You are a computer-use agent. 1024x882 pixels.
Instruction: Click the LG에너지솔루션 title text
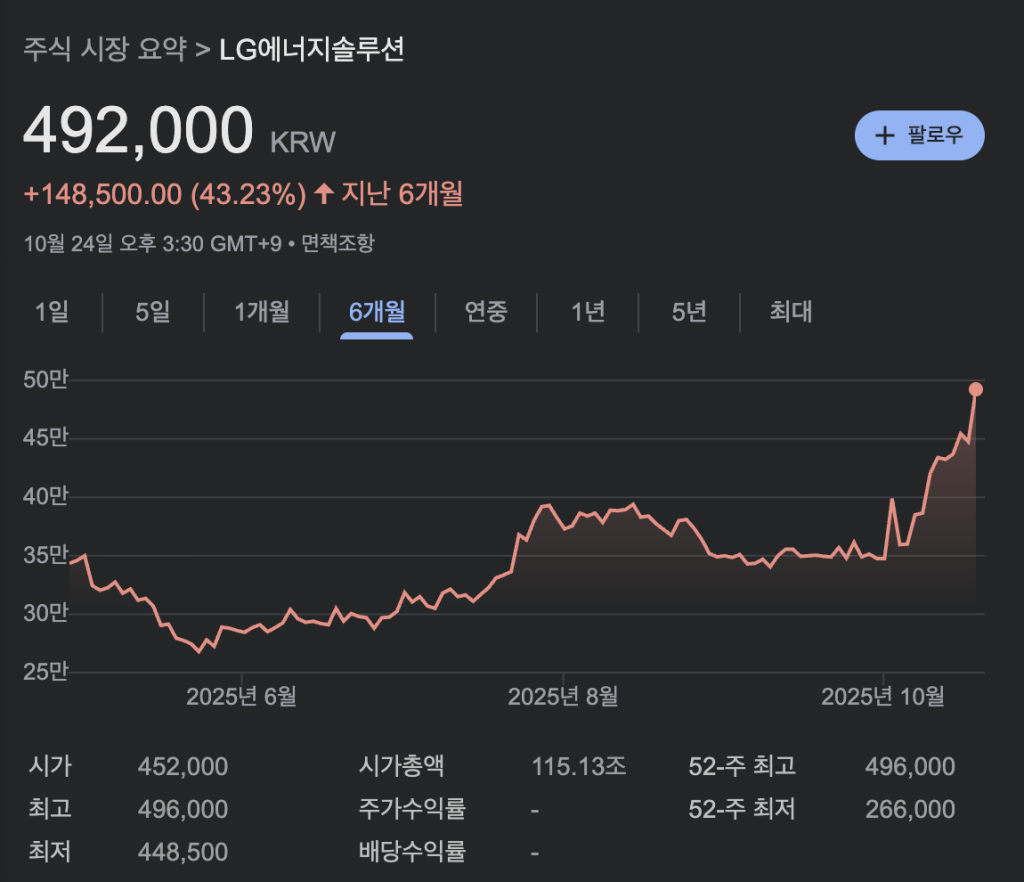point(311,50)
